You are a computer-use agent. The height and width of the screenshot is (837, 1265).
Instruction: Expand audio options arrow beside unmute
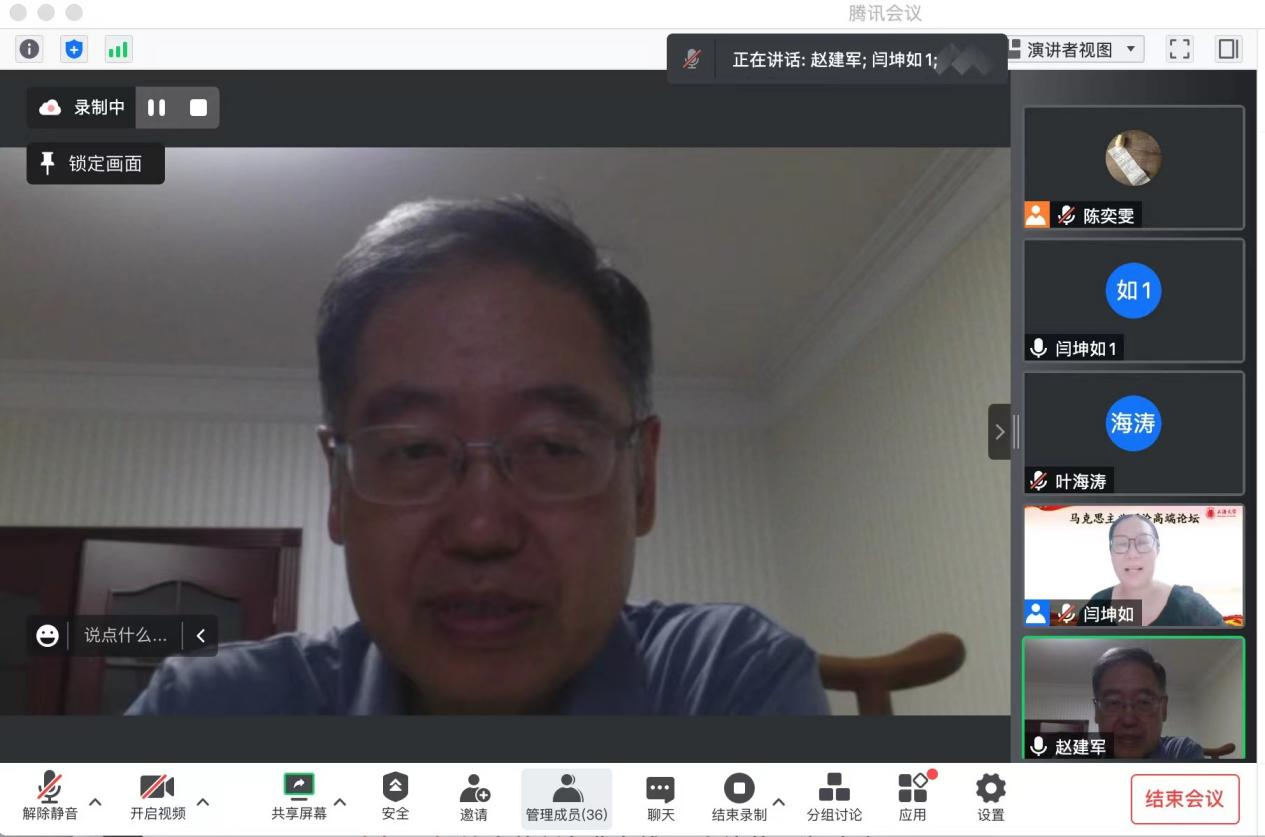[x=95, y=801]
